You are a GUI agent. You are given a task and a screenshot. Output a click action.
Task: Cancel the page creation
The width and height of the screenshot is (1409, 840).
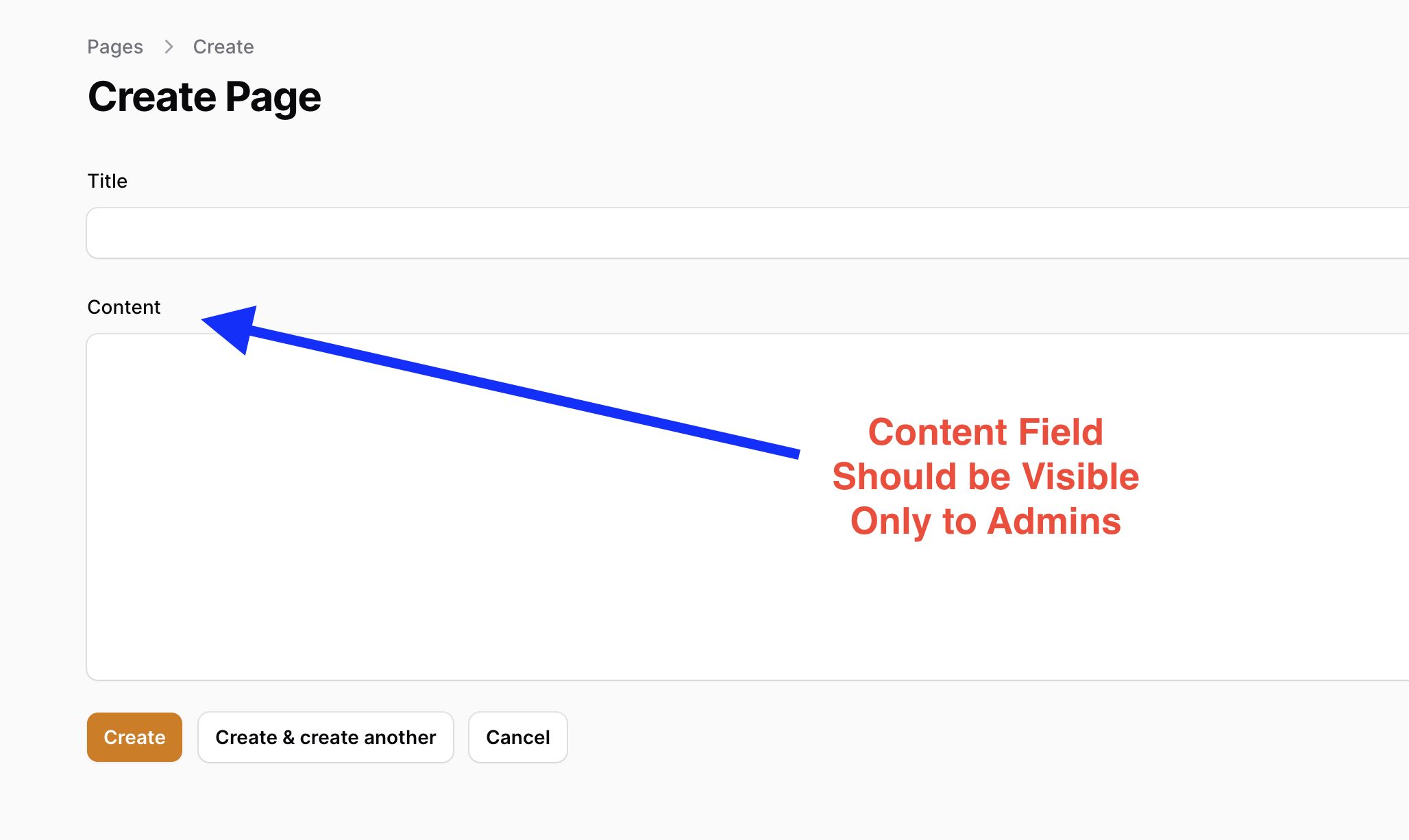518,737
